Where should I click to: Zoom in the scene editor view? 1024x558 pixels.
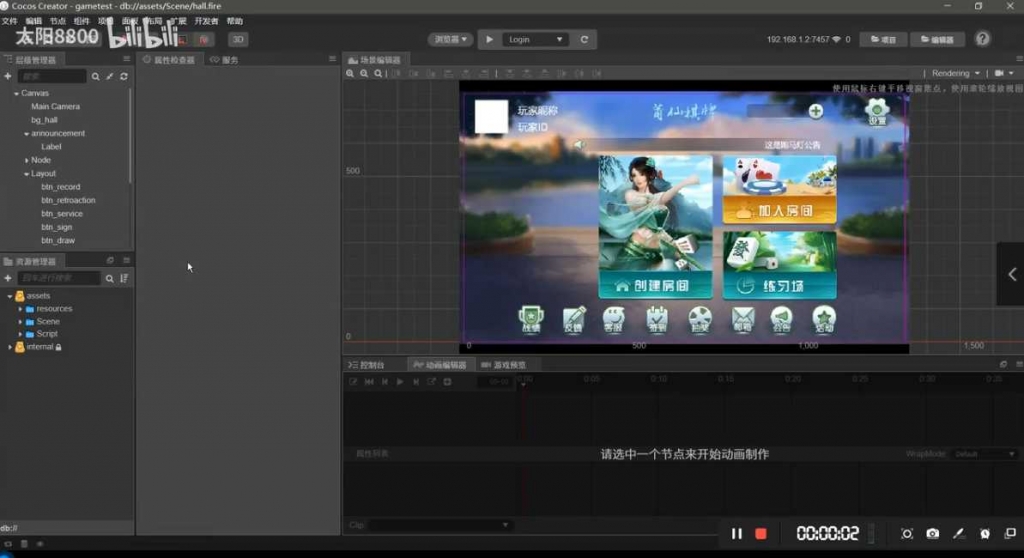tap(350, 74)
